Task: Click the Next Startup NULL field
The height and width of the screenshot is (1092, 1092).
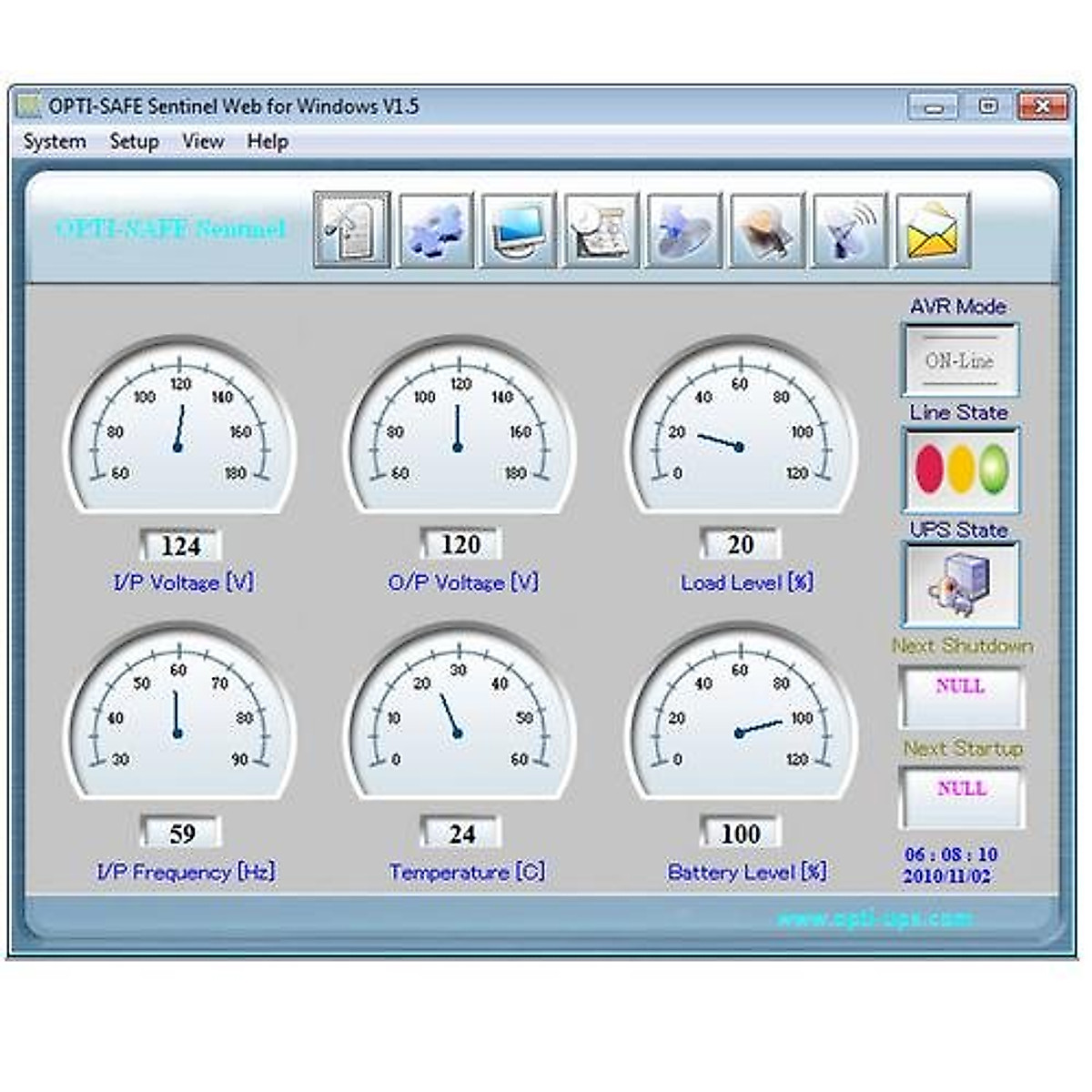Action: click(961, 798)
